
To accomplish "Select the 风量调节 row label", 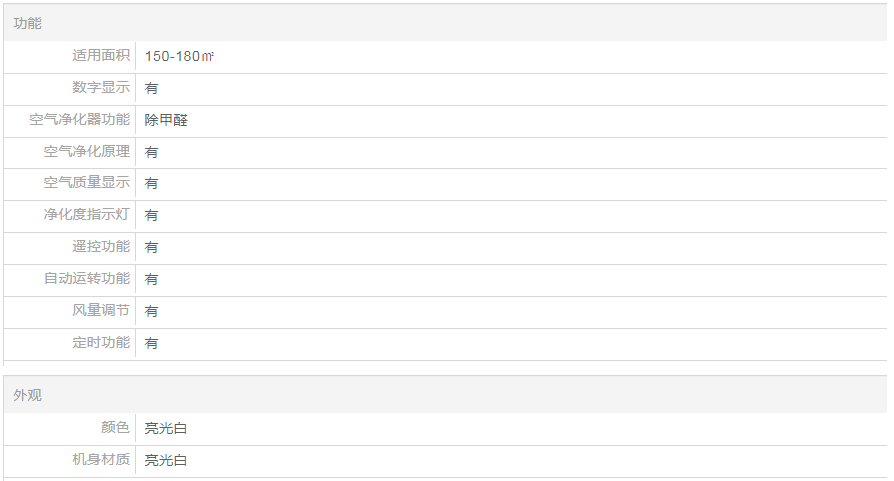I will coord(101,311).
